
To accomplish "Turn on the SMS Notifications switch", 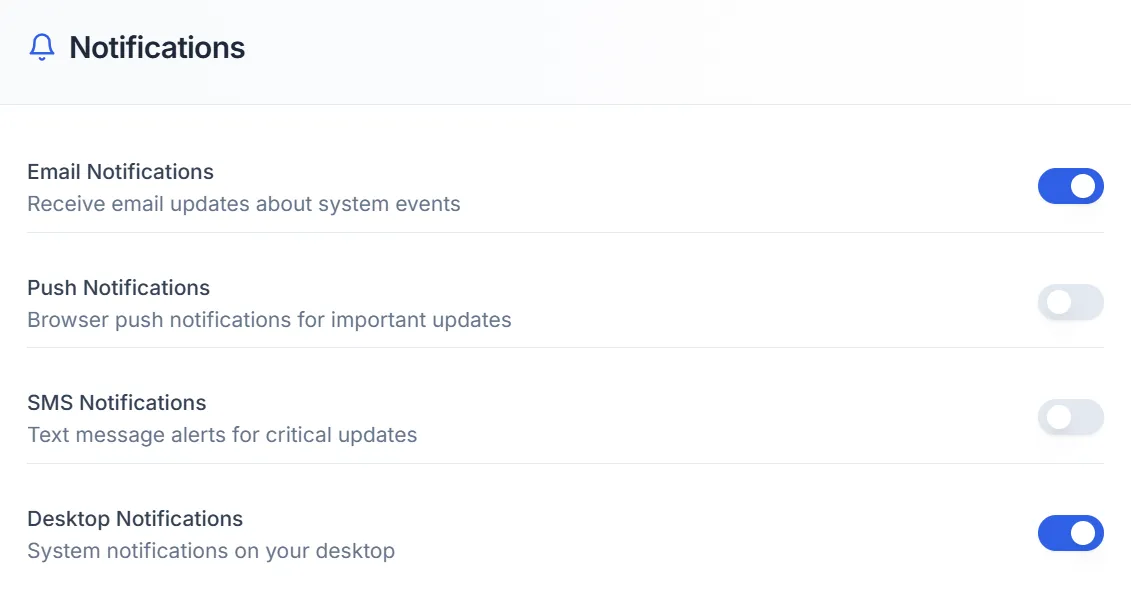I will (1070, 418).
